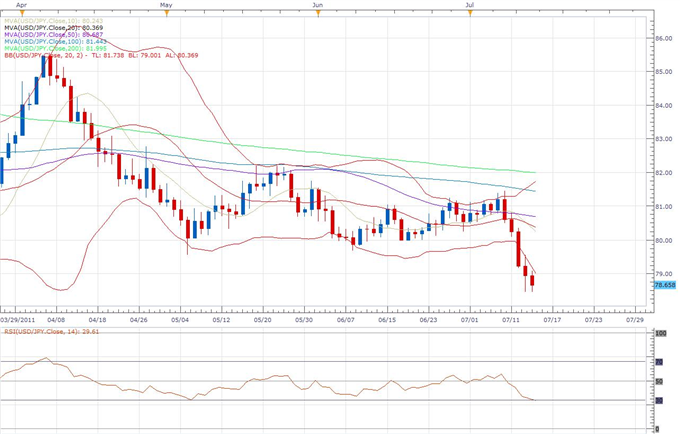Click the Bollinger Bands BB indicator label
This screenshot has width=680, height=434.
pyautogui.click(x=85, y=59)
